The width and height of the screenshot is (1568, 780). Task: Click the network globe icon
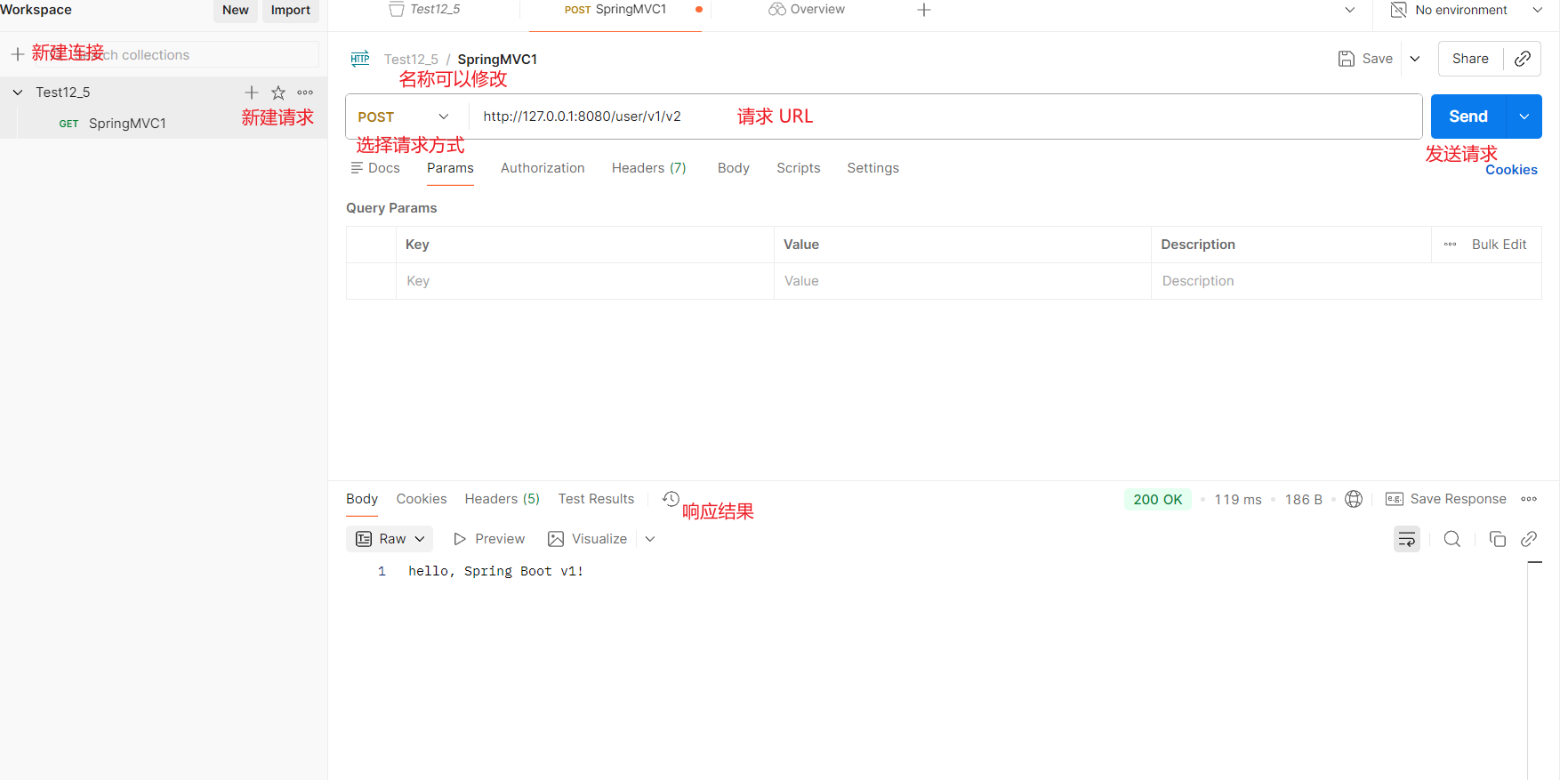[x=1354, y=499]
